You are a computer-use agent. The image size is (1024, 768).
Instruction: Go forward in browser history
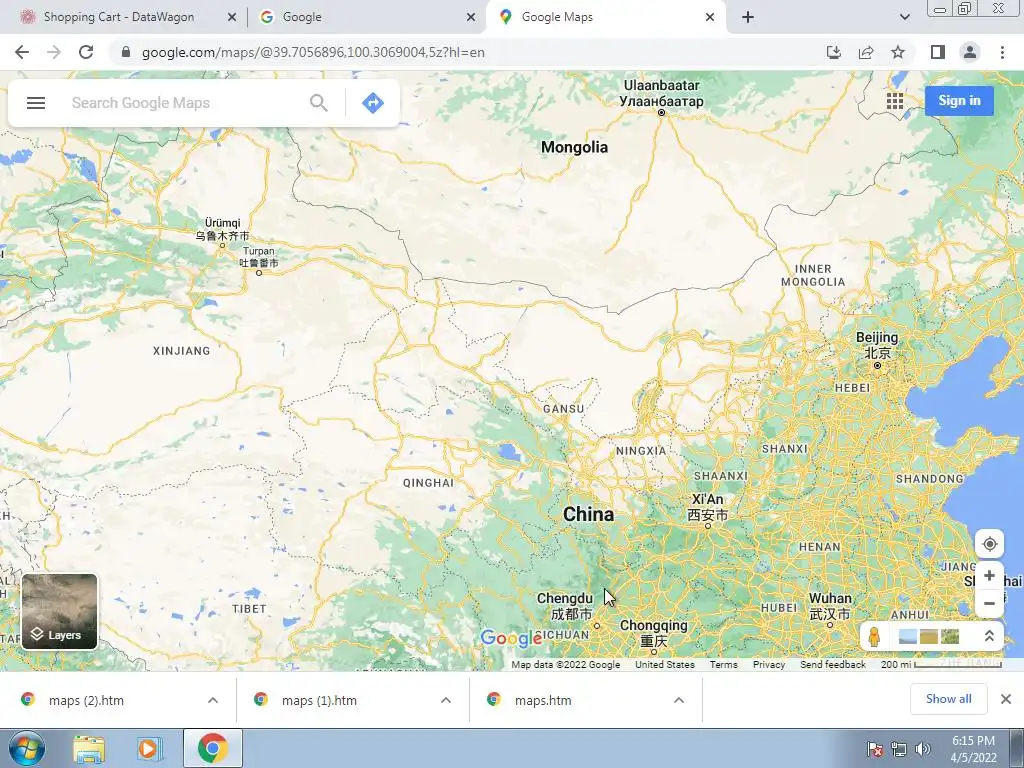(x=54, y=52)
